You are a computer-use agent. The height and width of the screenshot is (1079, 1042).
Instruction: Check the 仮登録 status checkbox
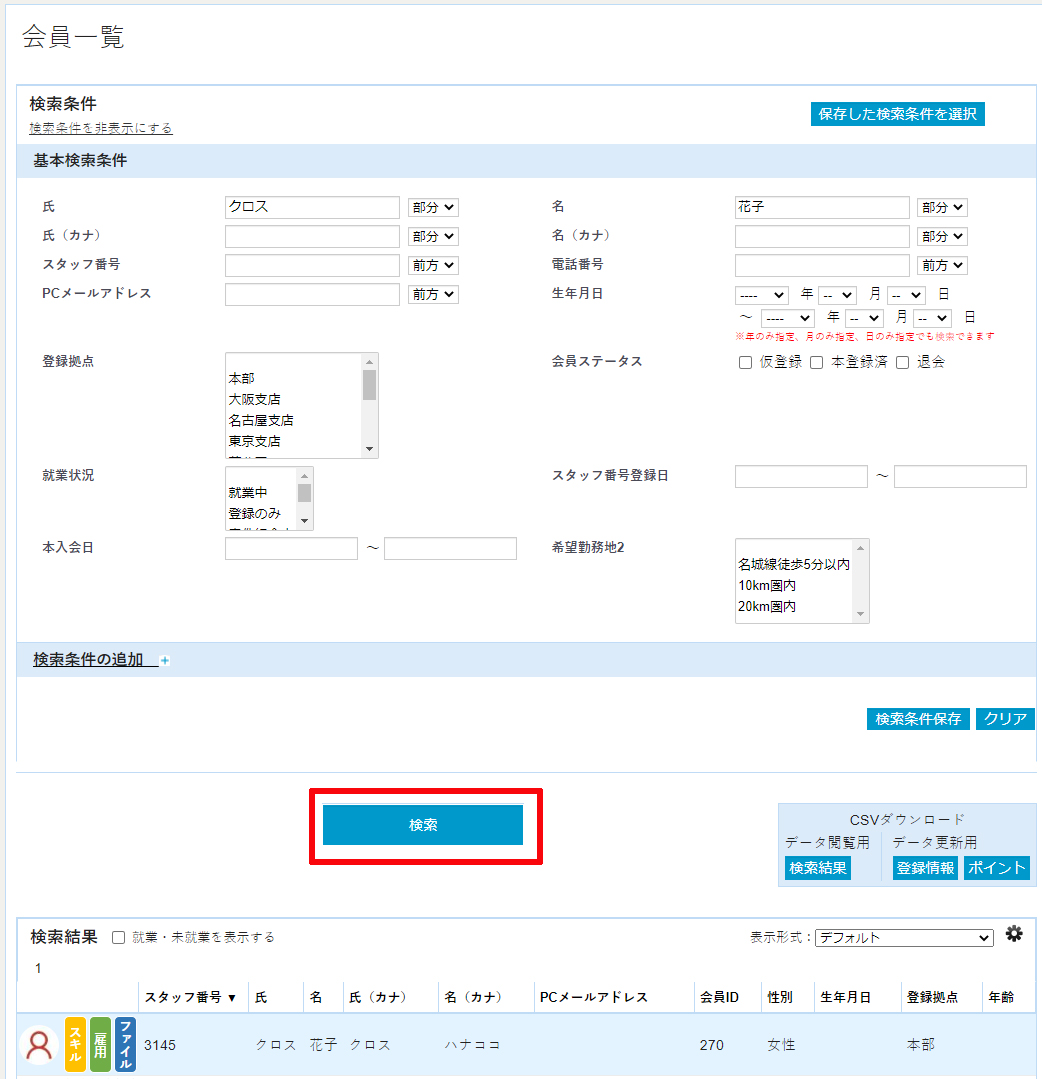(x=745, y=363)
